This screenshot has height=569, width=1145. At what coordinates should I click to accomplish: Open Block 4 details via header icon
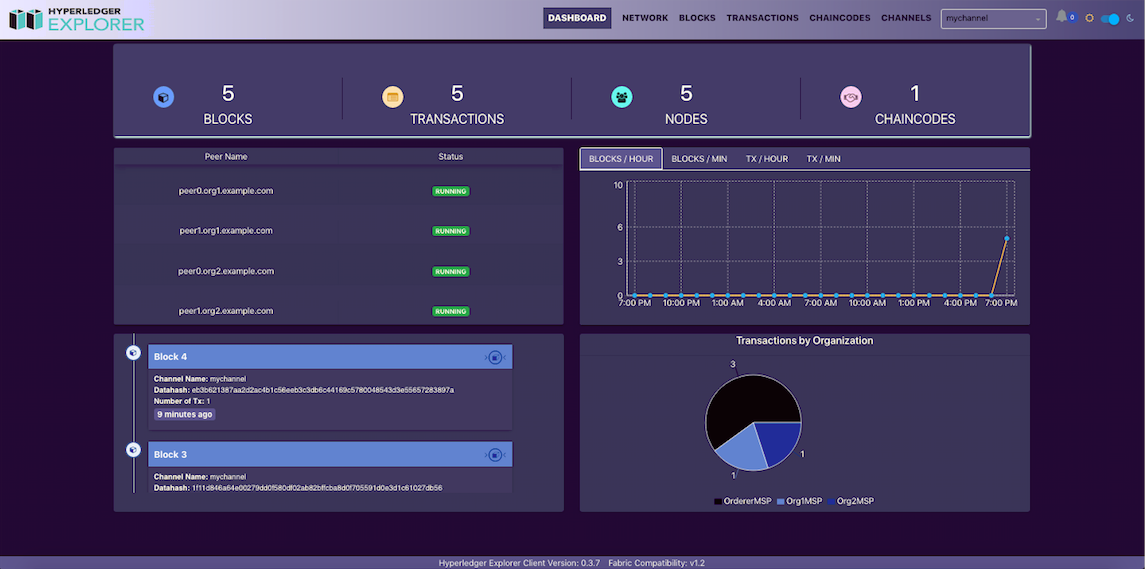coord(495,357)
